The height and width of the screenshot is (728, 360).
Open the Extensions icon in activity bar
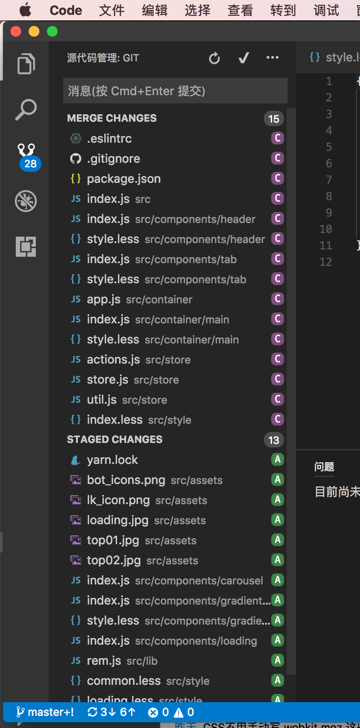26,246
